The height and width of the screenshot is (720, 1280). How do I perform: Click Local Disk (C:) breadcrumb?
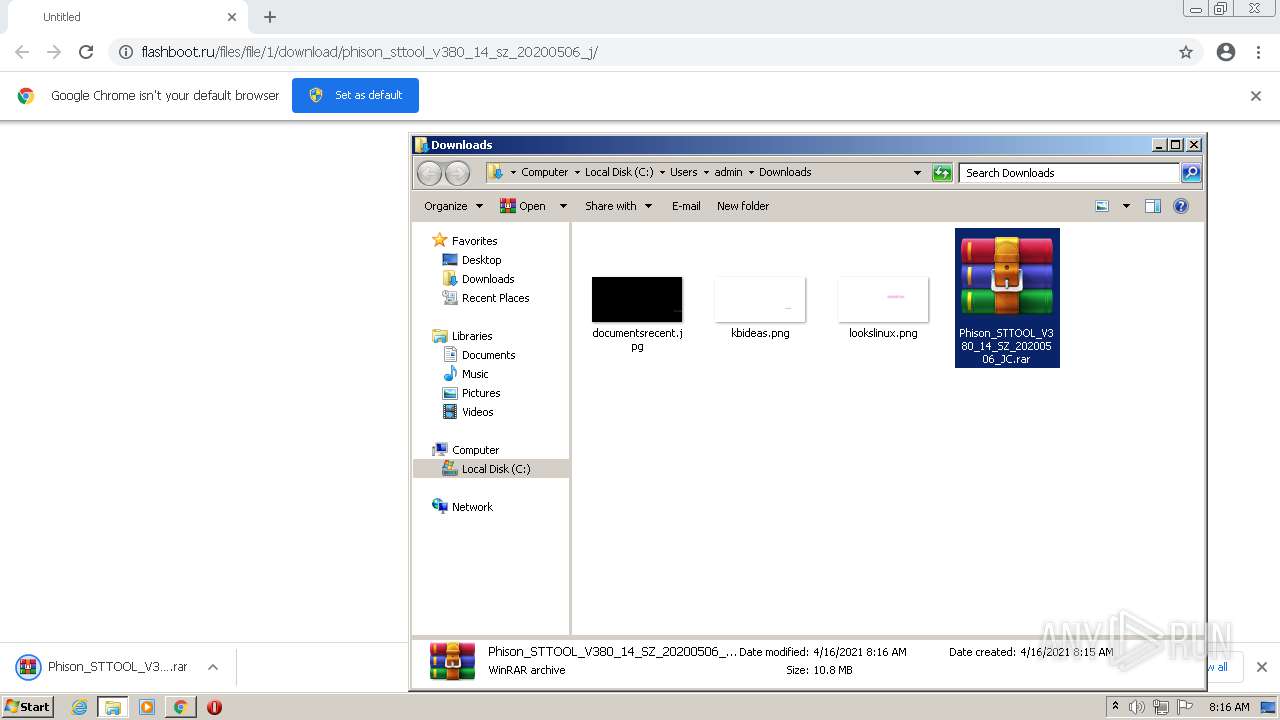pos(619,172)
